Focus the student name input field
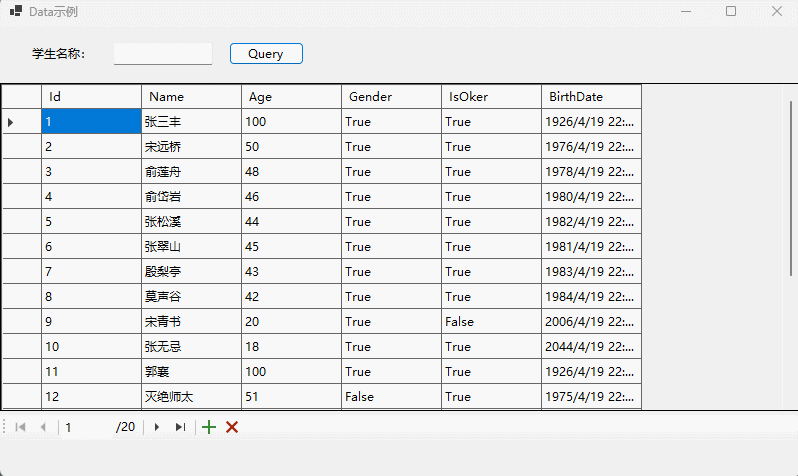Image resolution: width=798 pixels, height=476 pixels. [x=163, y=53]
